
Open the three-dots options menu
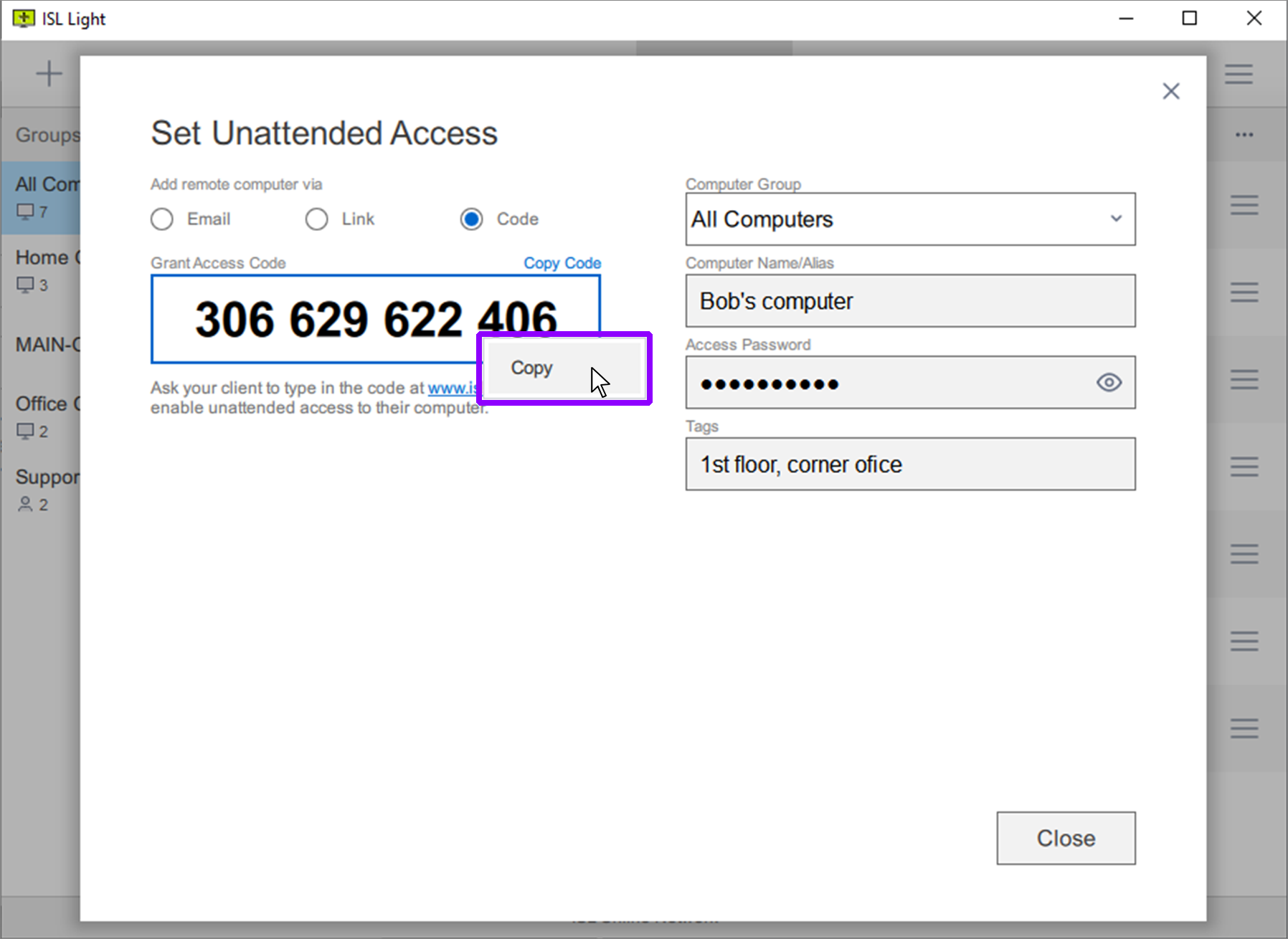(x=1244, y=135)
